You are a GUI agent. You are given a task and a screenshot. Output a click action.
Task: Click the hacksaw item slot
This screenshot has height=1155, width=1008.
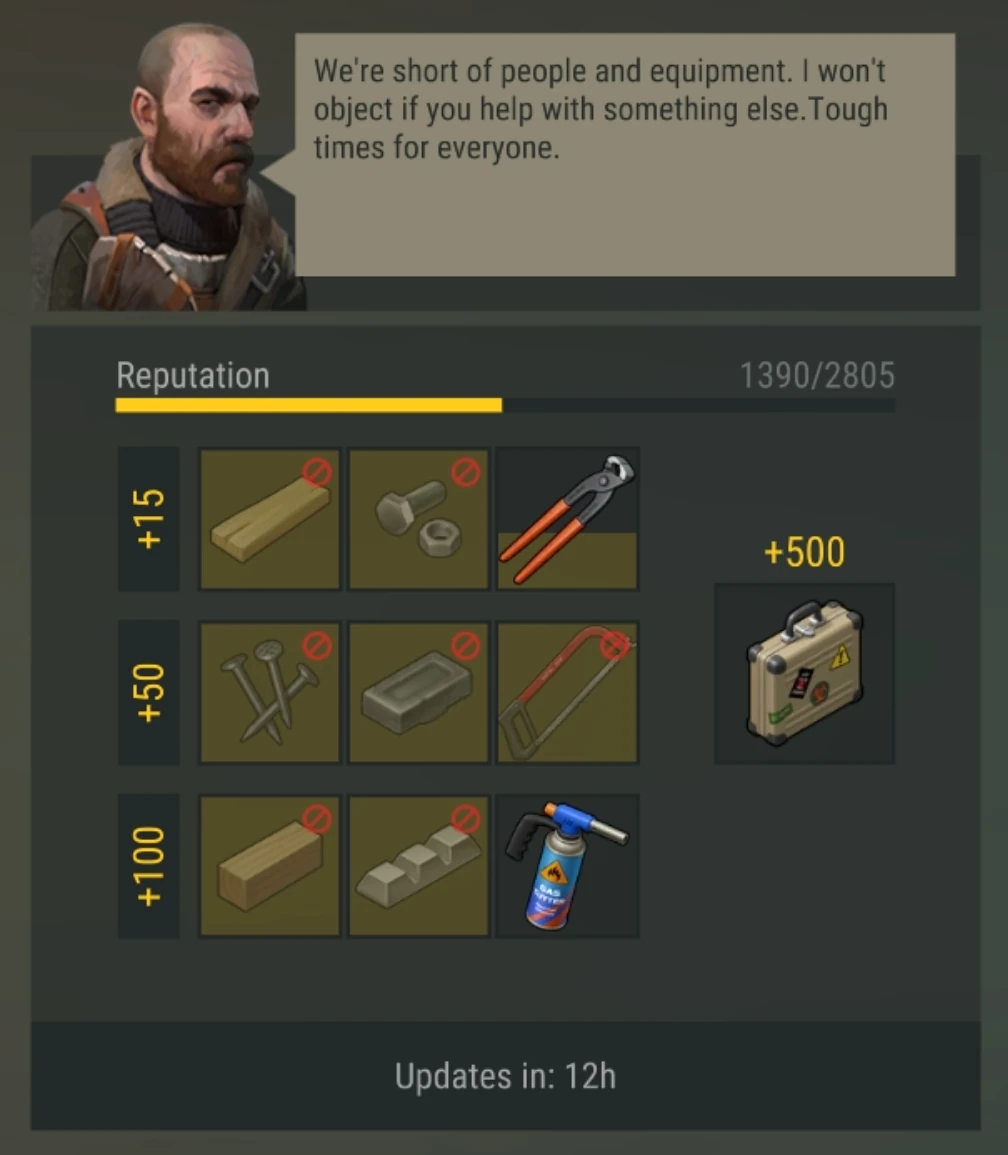(567, 692)
